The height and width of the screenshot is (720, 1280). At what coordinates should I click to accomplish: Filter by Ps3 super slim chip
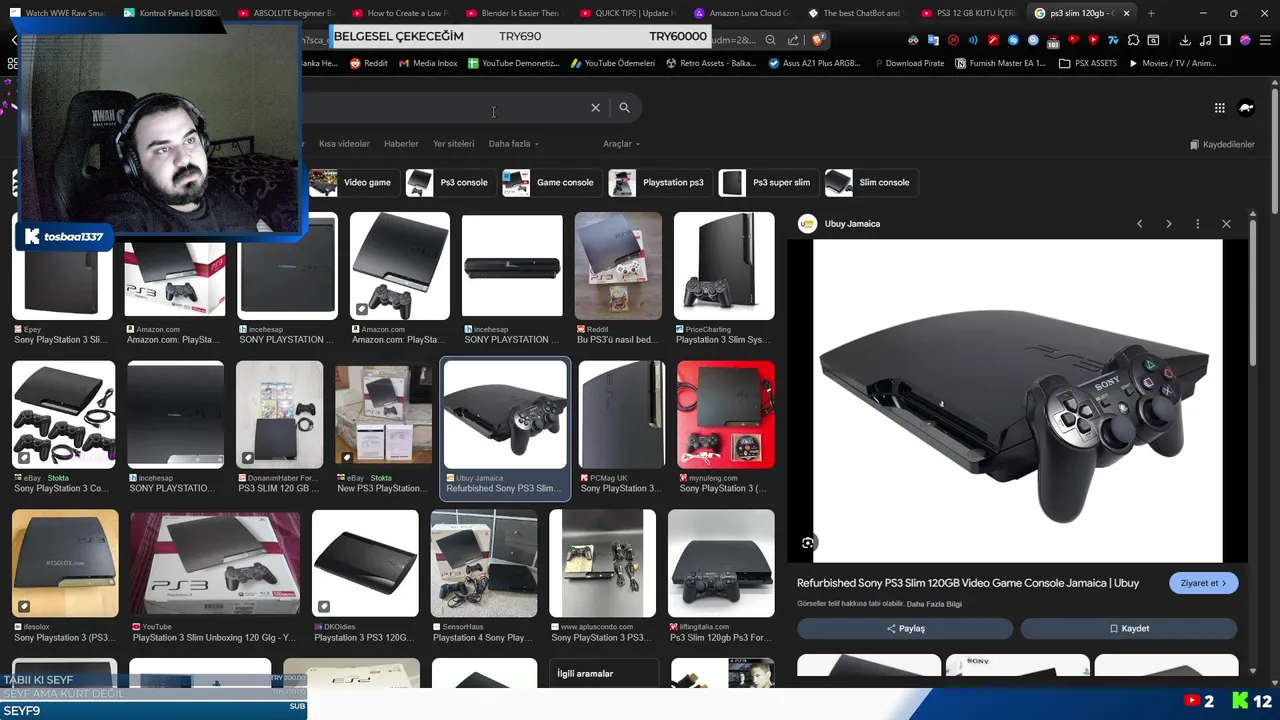coord(767,183)
